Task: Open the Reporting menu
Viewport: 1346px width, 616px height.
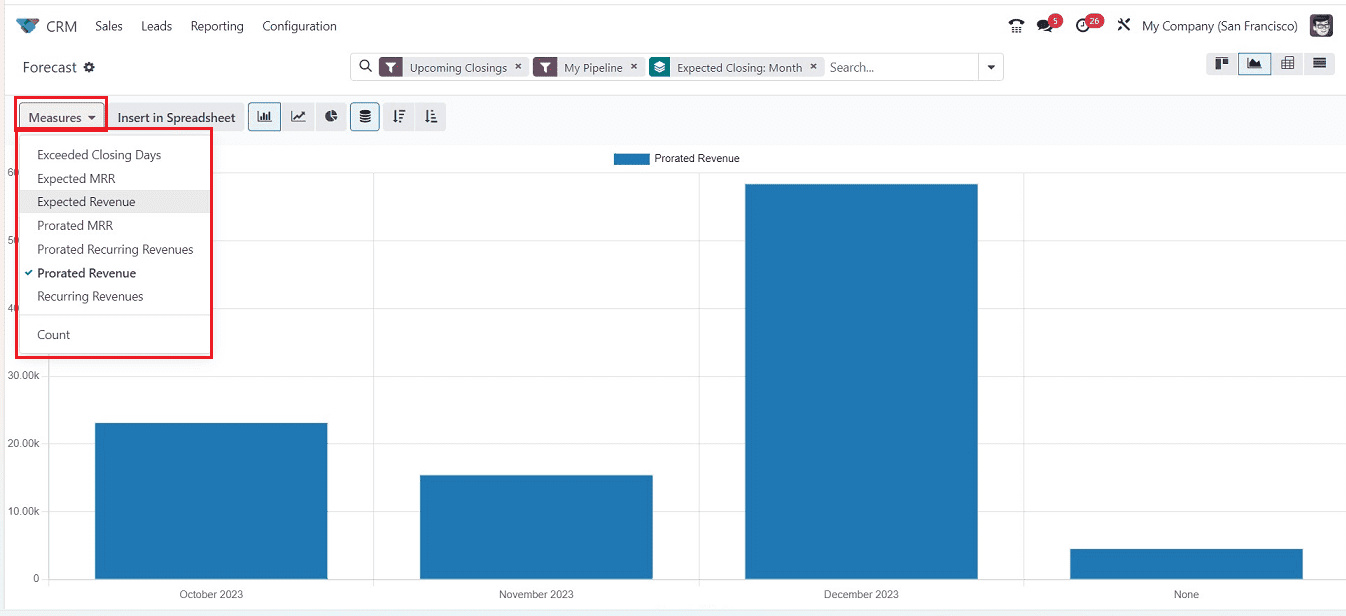Action: click(x=217, y=26)
